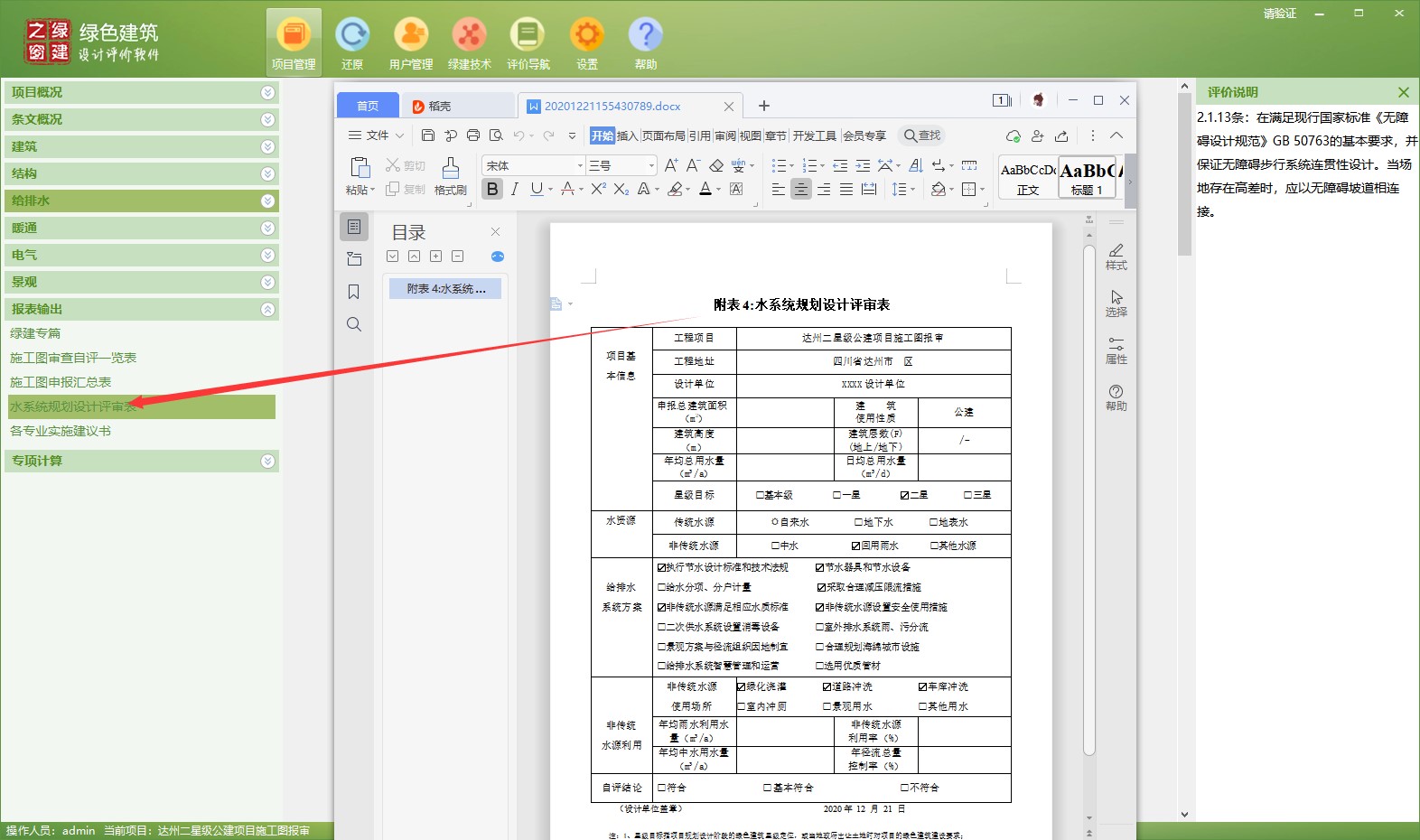
Task: Close the 评价说明 panel
Action: 1403,92
